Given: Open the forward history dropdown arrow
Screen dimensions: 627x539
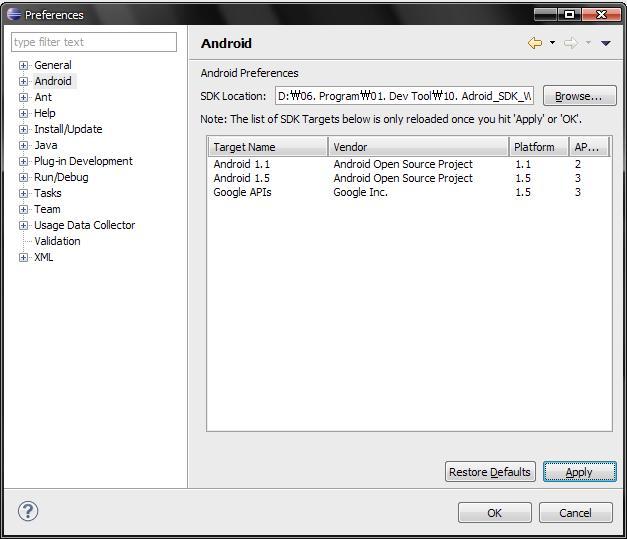Looking at the screenshot, I should tap(588, 42).
